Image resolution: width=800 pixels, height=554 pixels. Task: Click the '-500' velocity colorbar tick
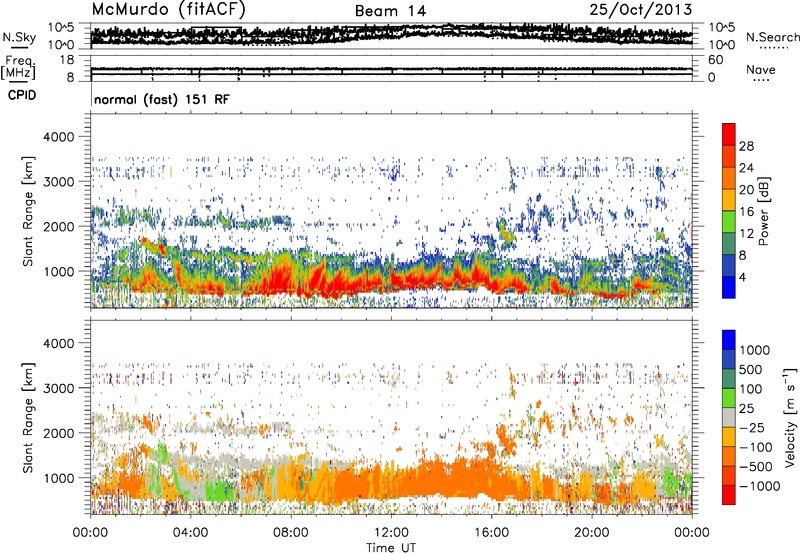[755, 466]
